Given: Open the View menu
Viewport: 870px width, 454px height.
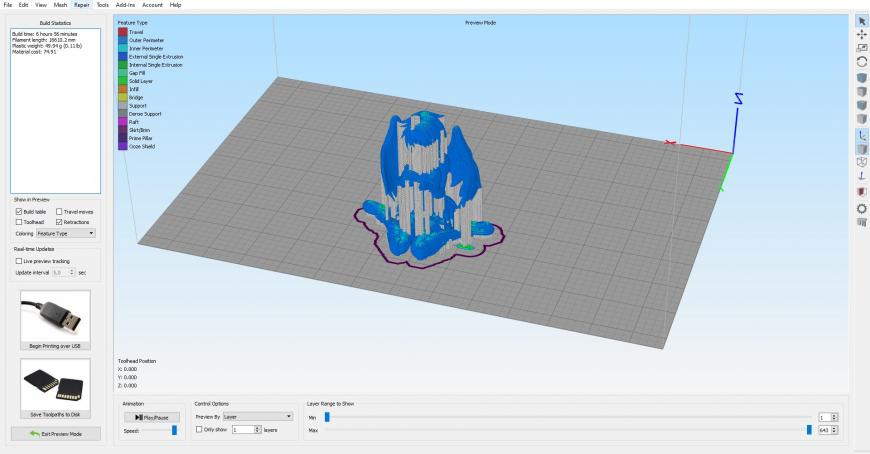Looking at the screenshot, I should [x=41, y=4].
